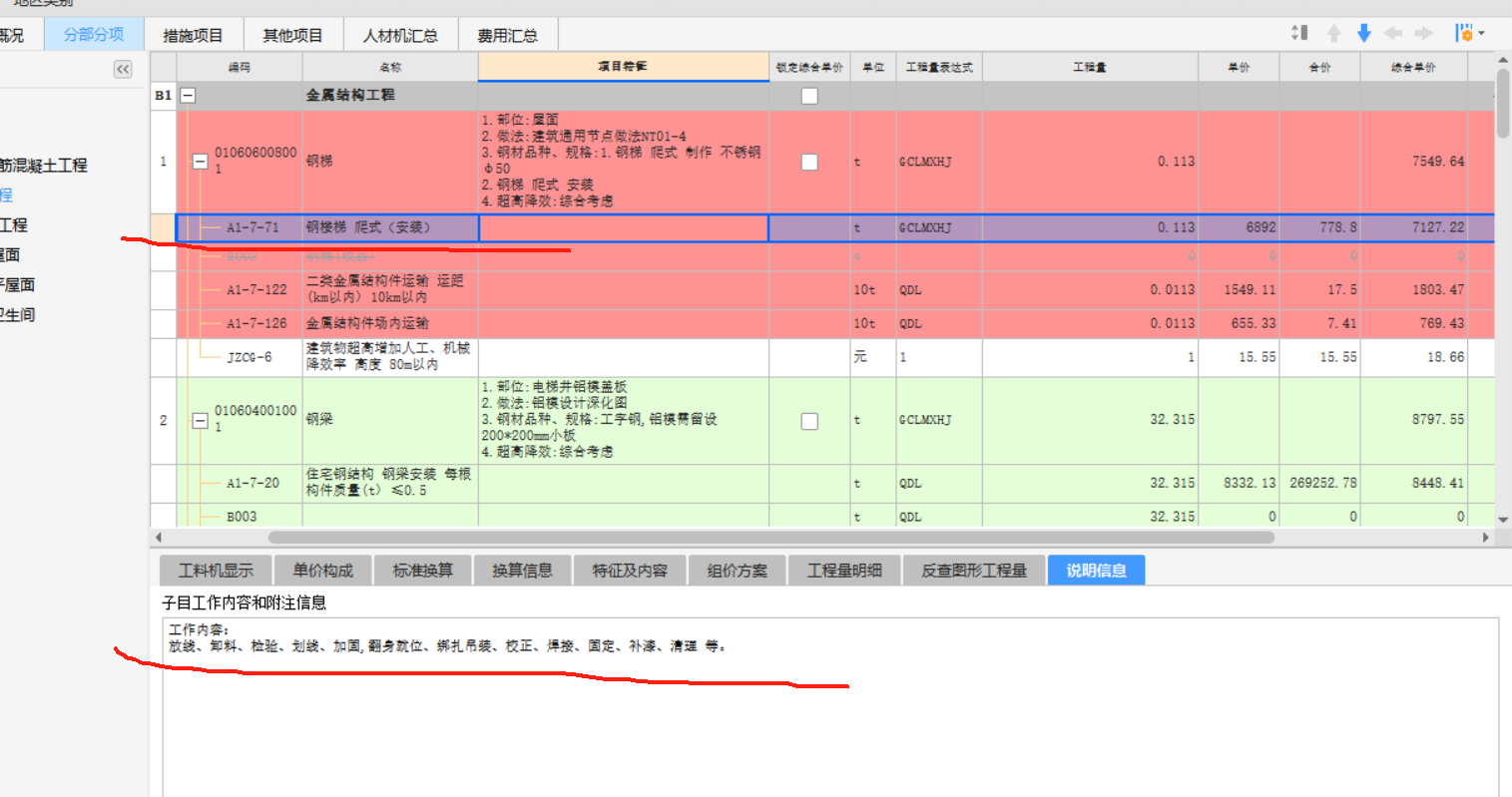Click the 项目特征 column header
Image resolution: width=1512 pixels, height=797 pixels.
tap(623, 67)
